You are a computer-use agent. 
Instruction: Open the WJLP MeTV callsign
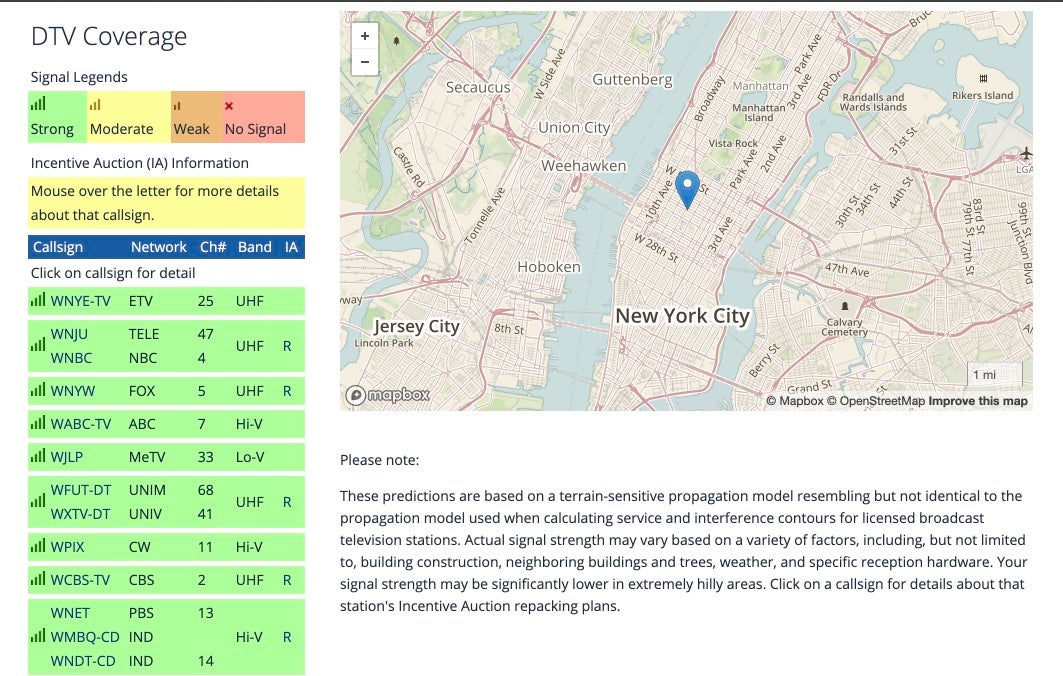point(69,457)
